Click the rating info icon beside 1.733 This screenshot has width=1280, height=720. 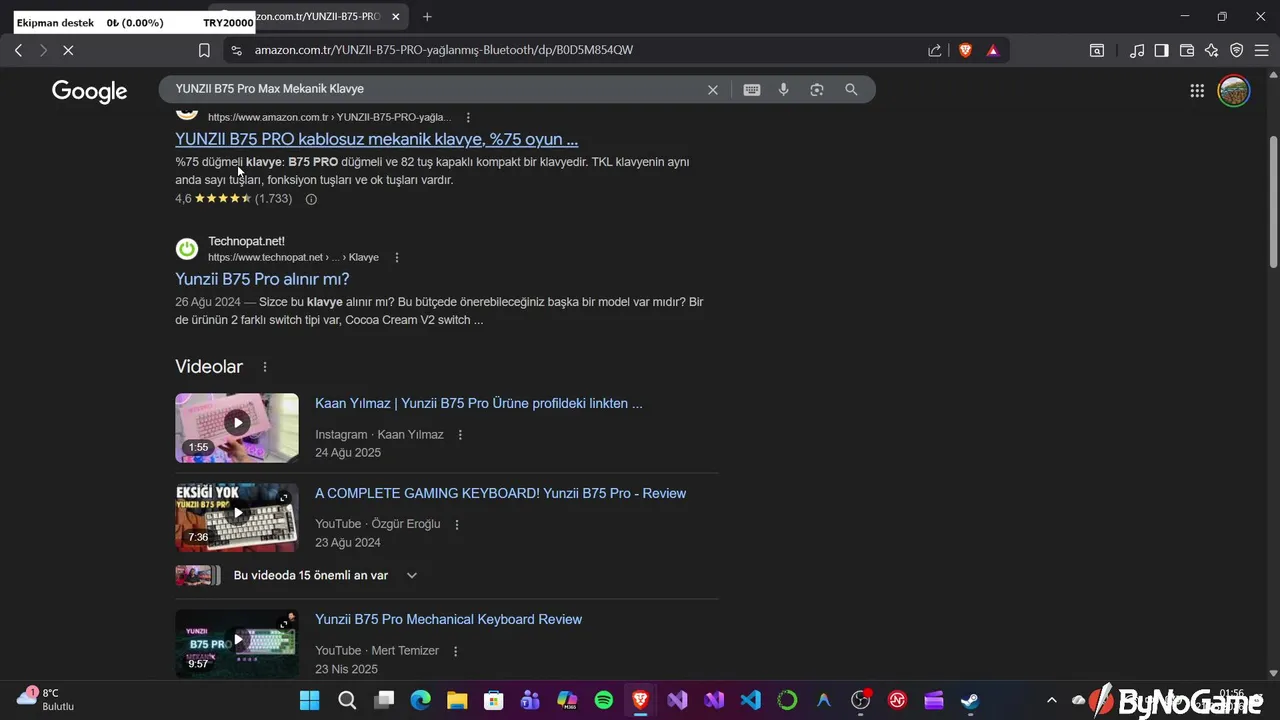(x=311, y=199)
